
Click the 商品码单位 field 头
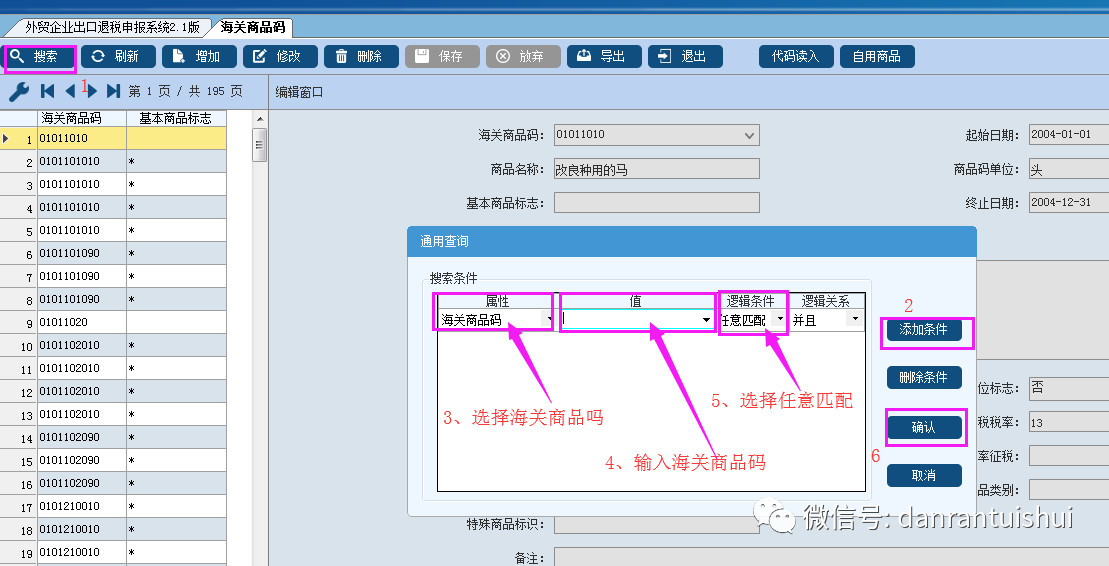(x=1069, y=169)
